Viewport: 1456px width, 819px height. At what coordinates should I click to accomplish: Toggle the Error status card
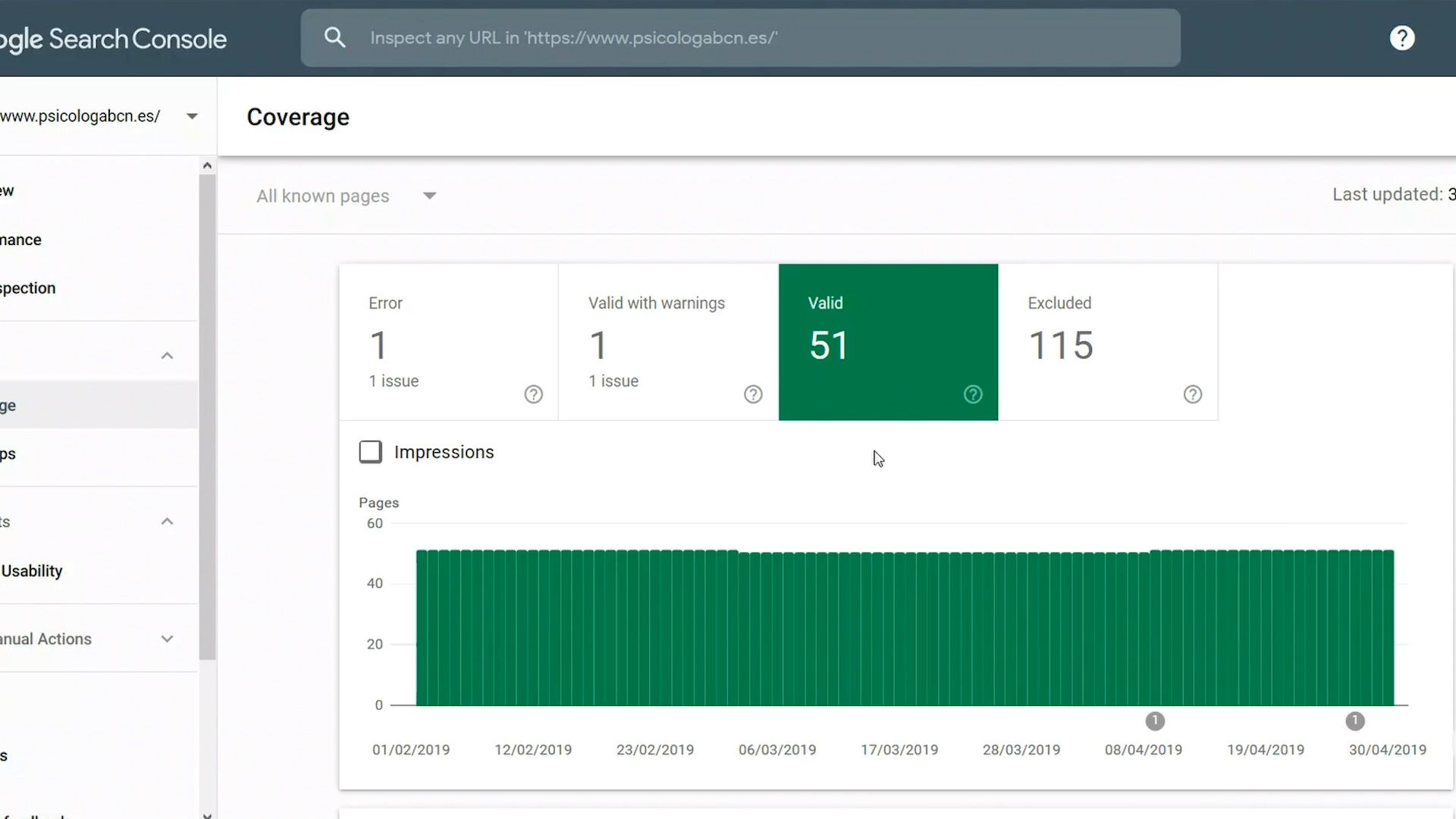point(448,342)
